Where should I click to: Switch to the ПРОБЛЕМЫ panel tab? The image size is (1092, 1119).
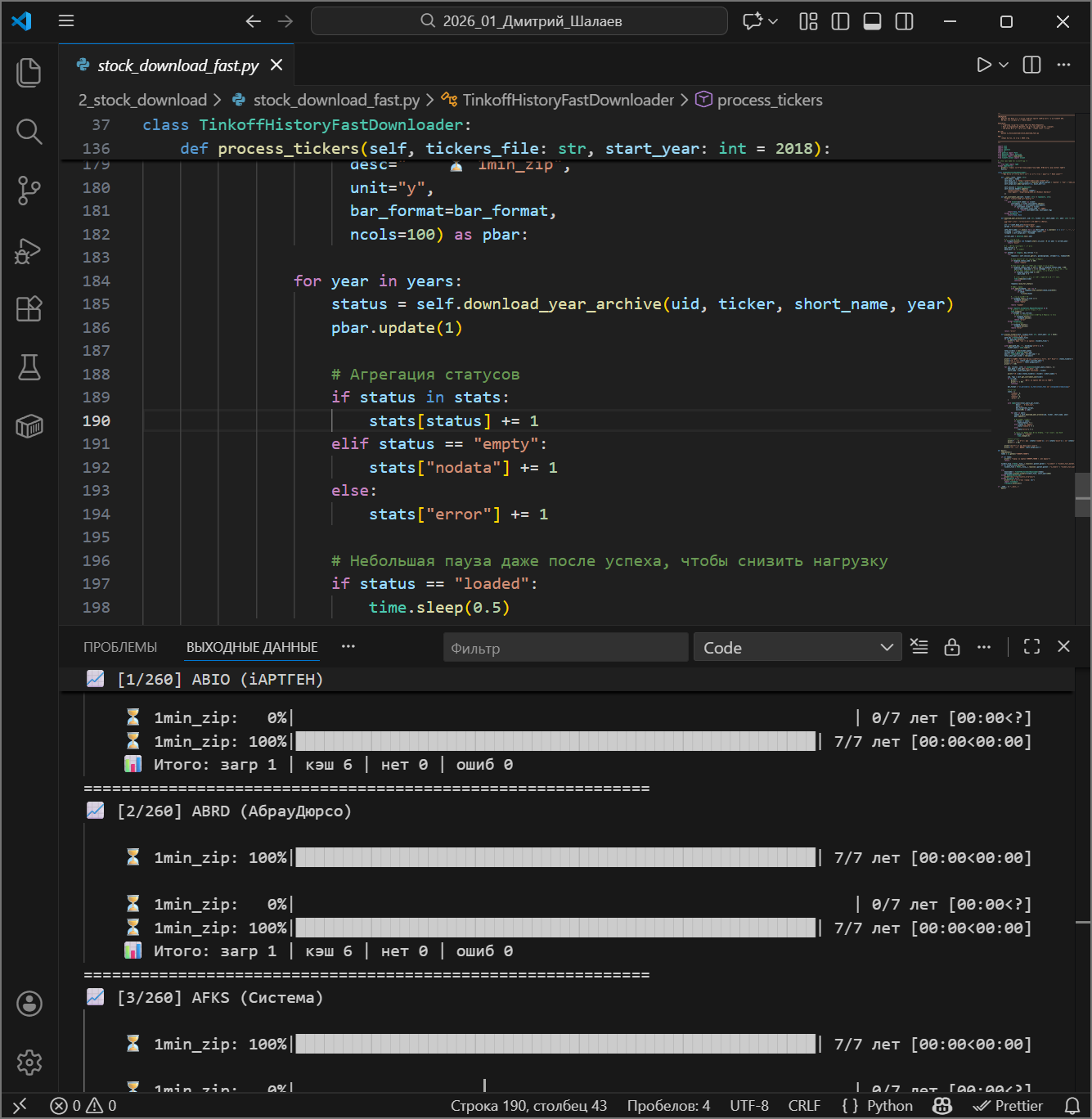(x=119, y=646)
